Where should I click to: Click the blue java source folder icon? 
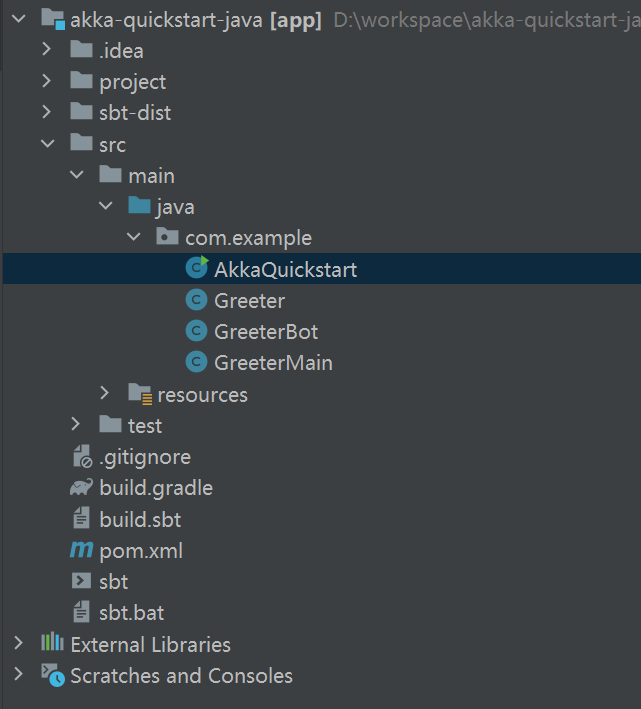(139, 205)
